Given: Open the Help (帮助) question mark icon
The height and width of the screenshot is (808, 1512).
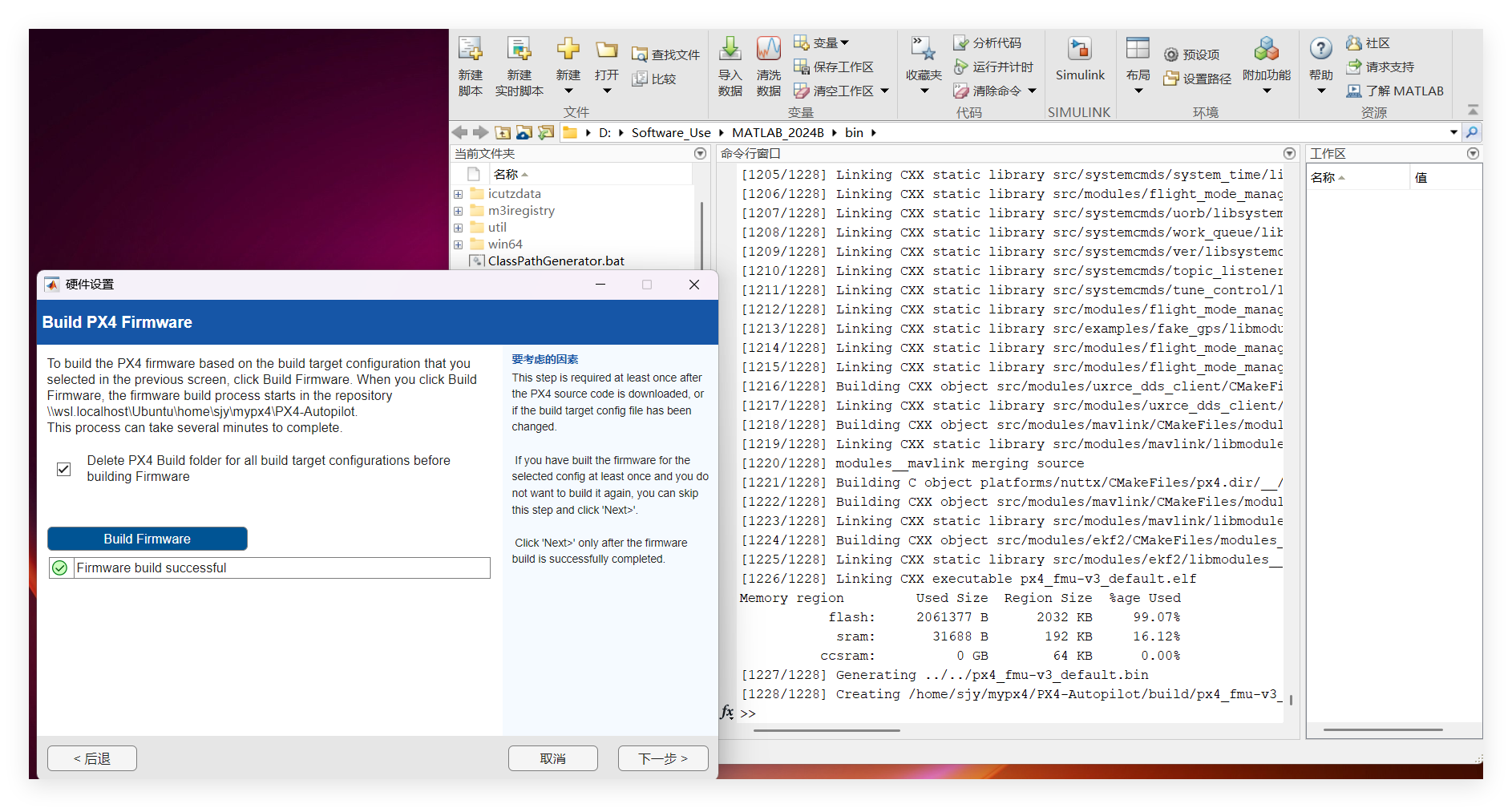Looking at the screenshot, I should (1320, 50).
